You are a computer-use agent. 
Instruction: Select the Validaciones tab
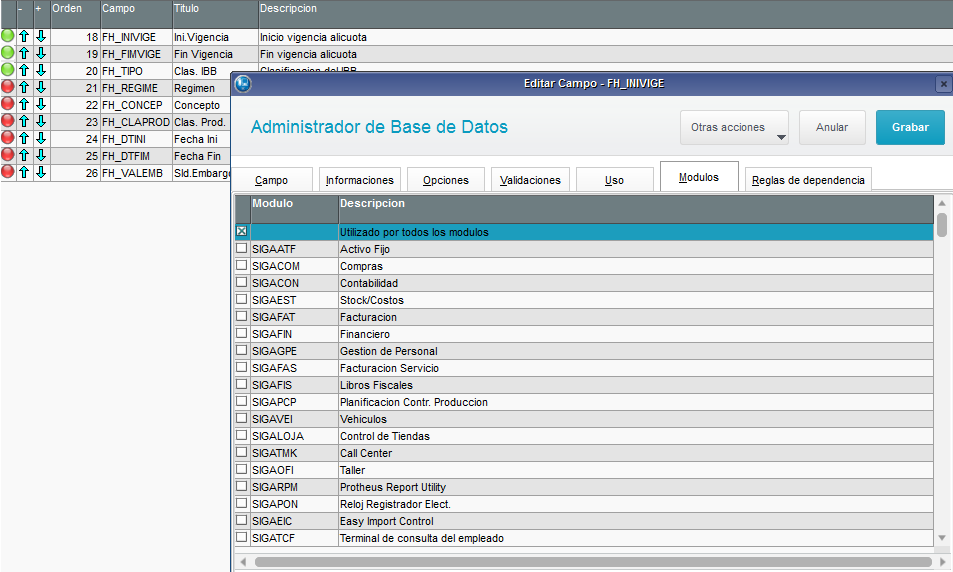530,180
